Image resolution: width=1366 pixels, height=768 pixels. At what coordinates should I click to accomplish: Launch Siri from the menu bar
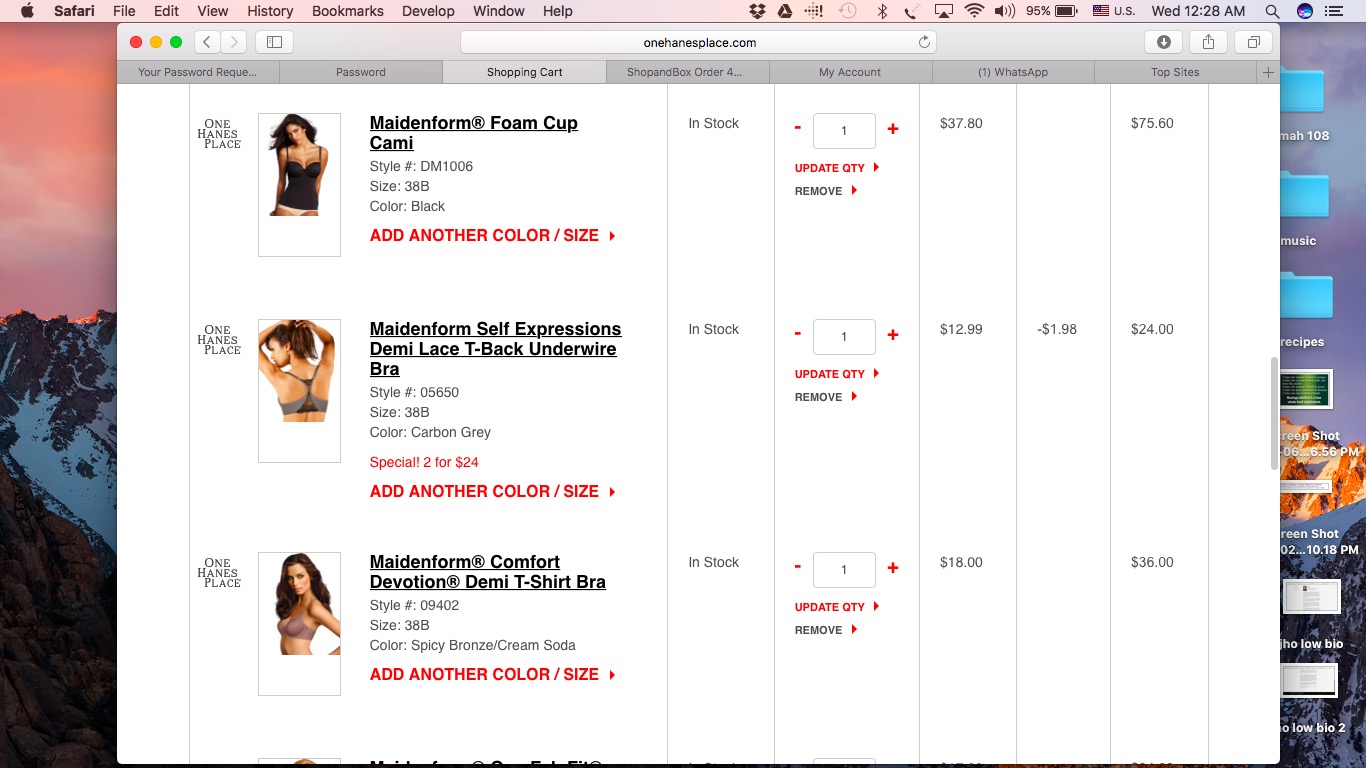click(x=1304, y=11)
